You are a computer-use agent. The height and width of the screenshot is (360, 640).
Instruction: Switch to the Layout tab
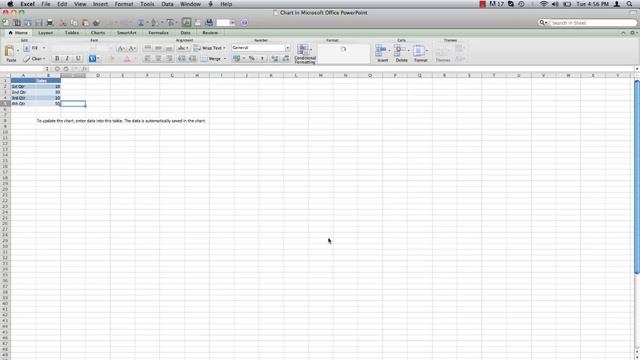pos(45,33)
